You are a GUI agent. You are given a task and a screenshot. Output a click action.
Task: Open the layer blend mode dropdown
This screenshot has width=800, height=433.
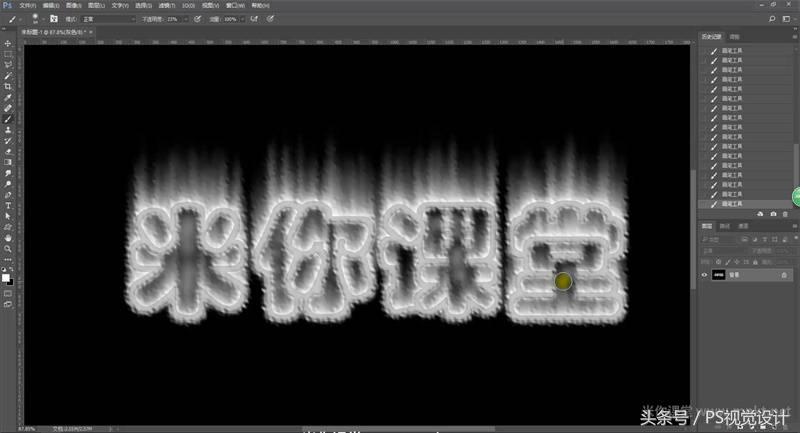tap(724, 251)
